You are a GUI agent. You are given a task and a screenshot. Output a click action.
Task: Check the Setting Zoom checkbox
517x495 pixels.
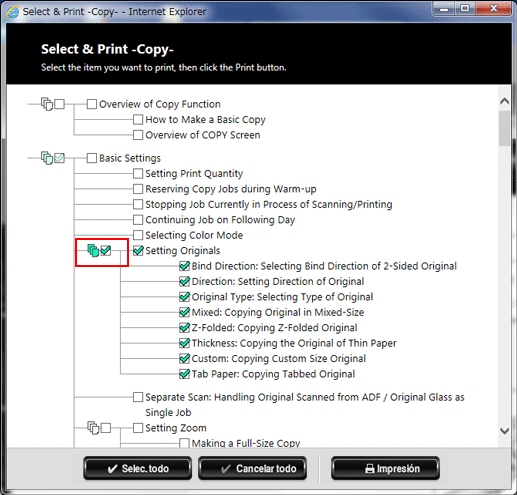pos(138,428)
